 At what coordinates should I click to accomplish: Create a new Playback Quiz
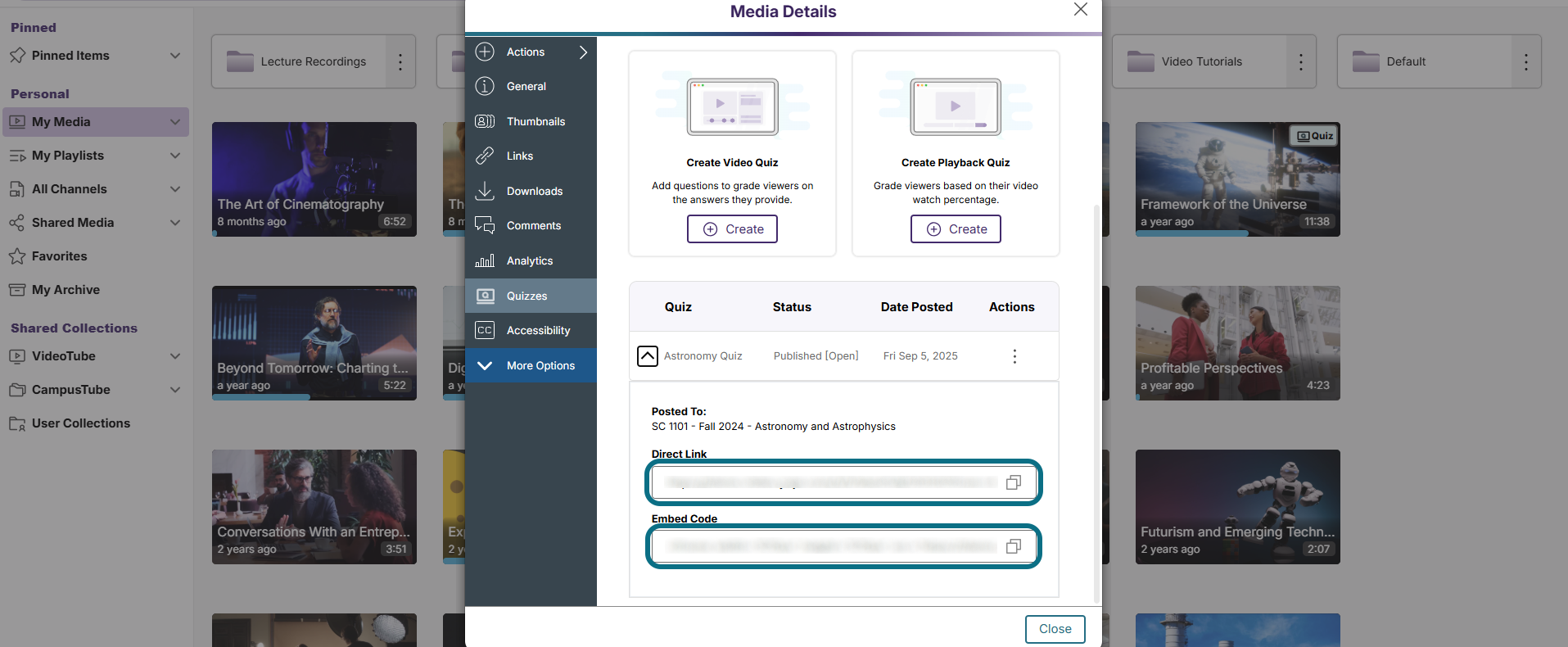(956, 229)
